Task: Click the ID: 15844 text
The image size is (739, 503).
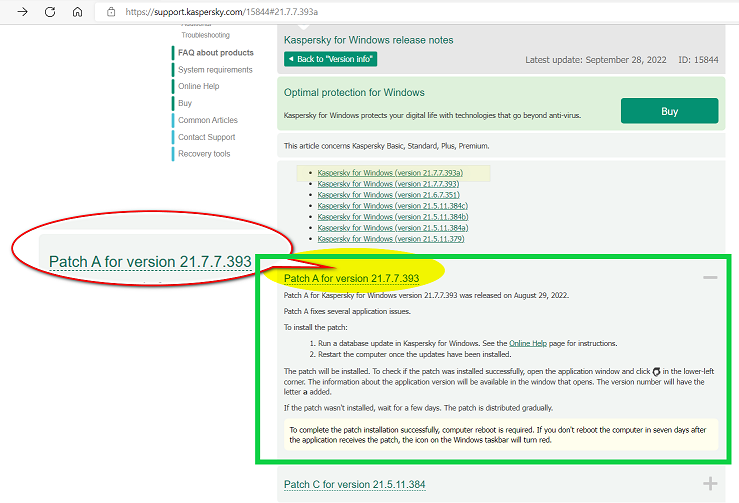Action: [x=698, y=60]
